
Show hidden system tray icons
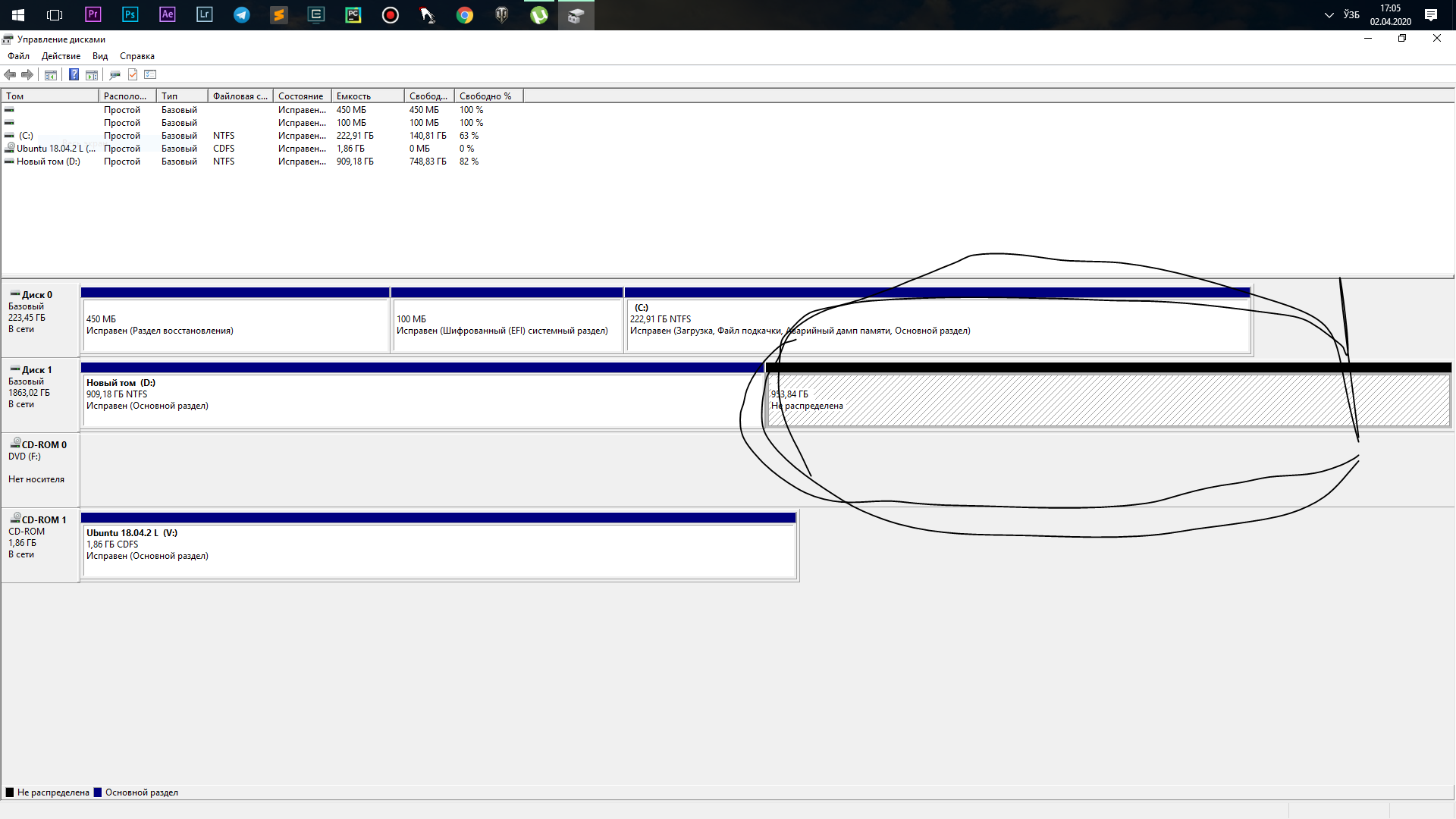pos(1329,14)
